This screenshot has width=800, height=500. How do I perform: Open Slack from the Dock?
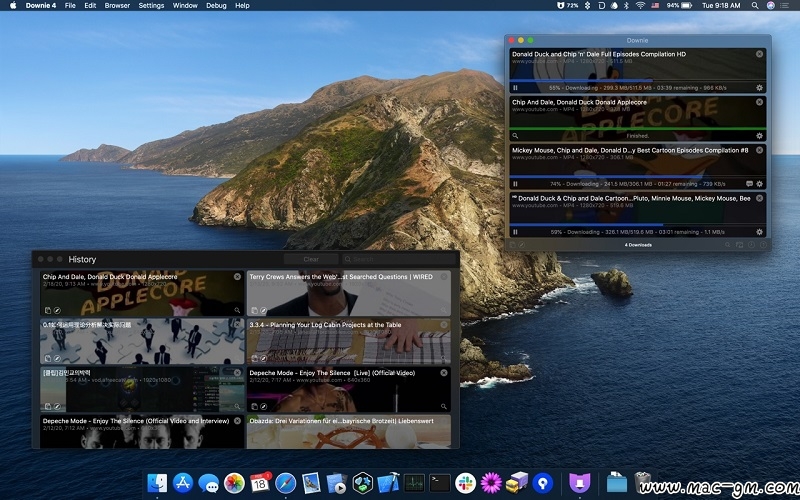[x=466, y=483]
